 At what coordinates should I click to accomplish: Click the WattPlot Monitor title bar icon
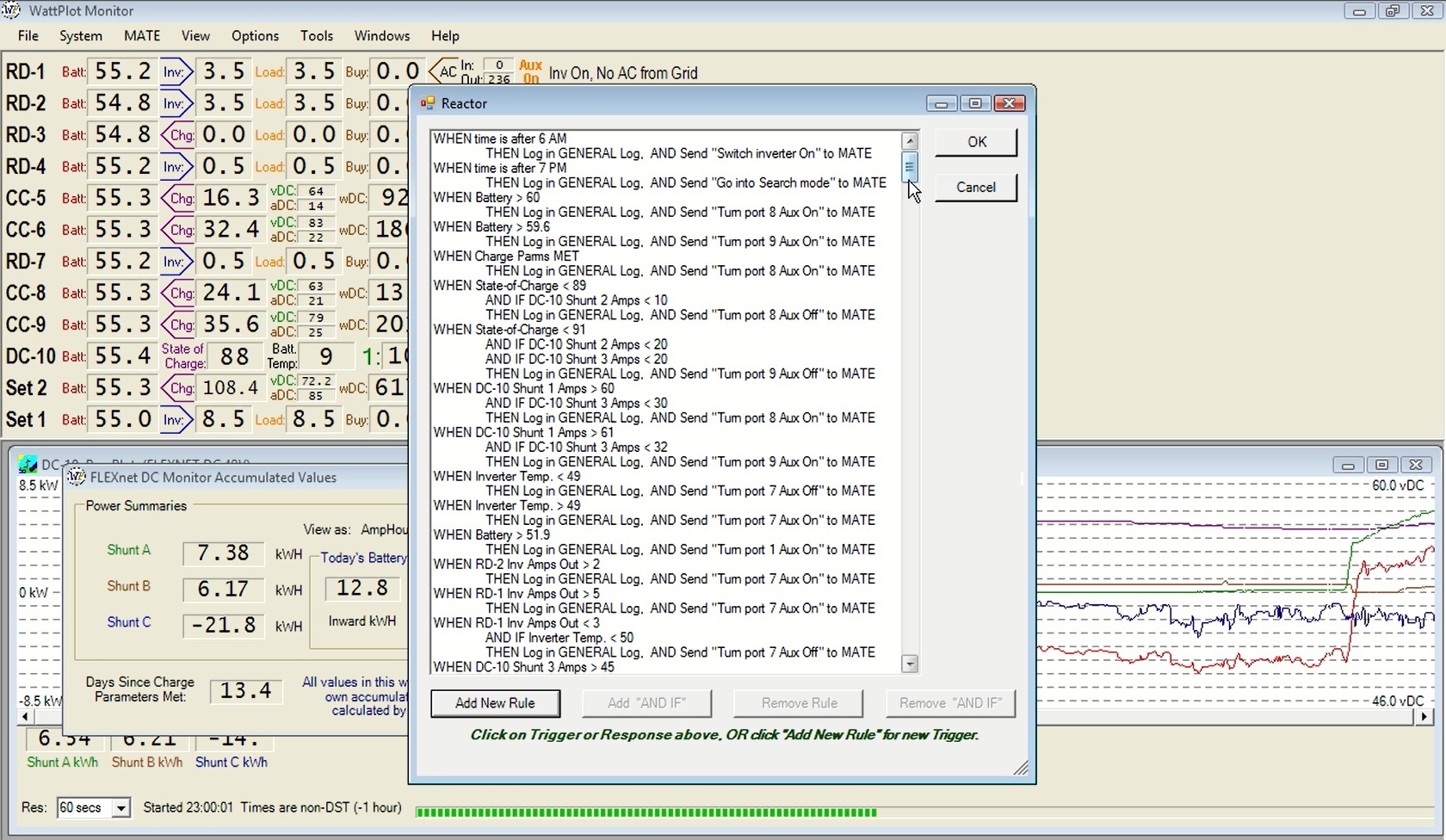tap(12, 11)
